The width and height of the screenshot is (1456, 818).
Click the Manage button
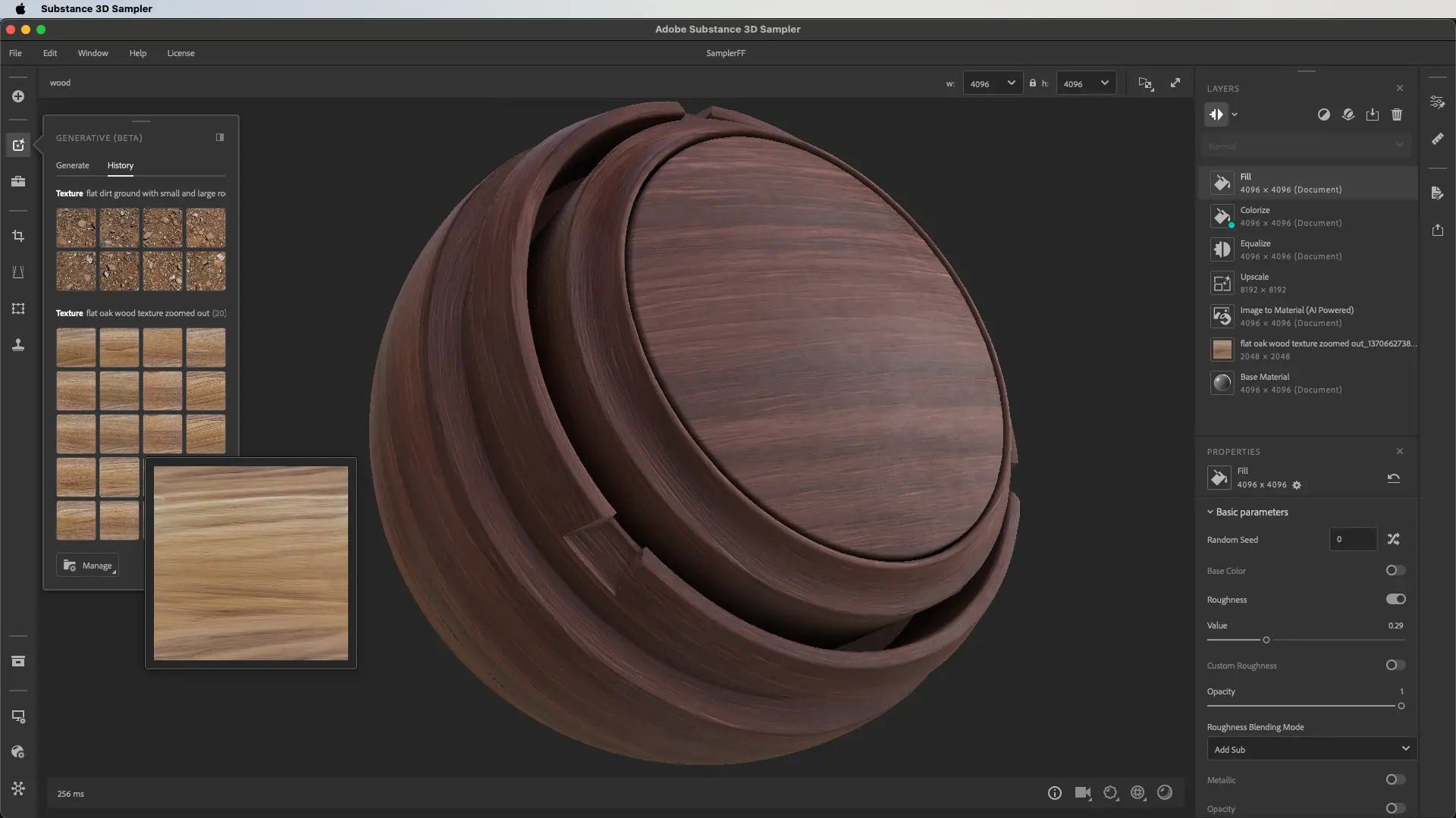point(87,565)
